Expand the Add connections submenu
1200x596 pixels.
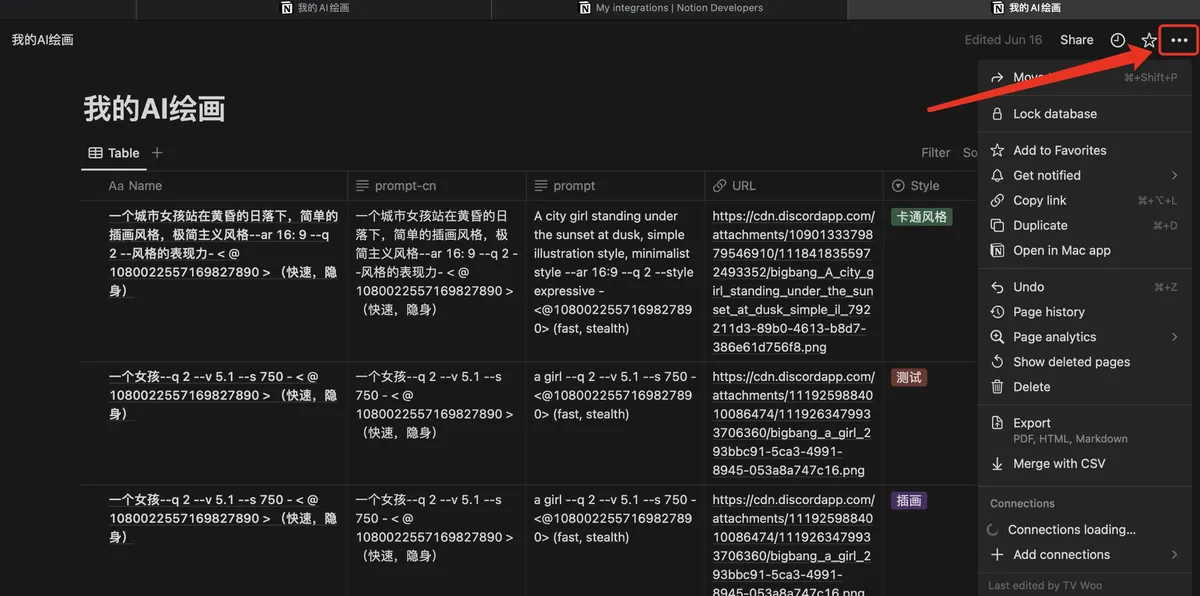click(x=1174, y=555)
